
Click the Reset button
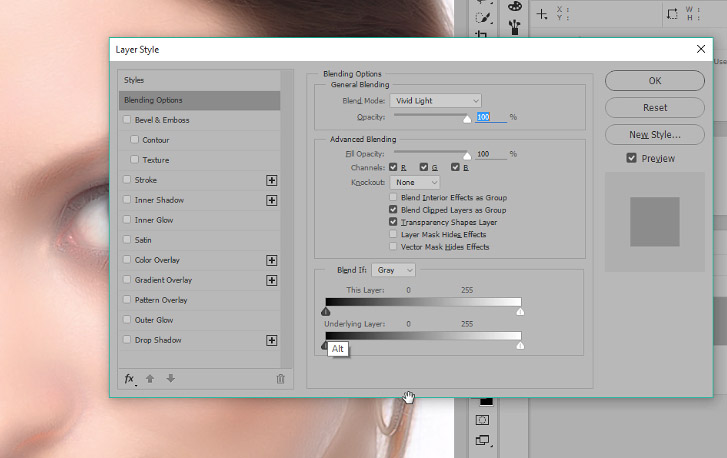click(655, 108)
